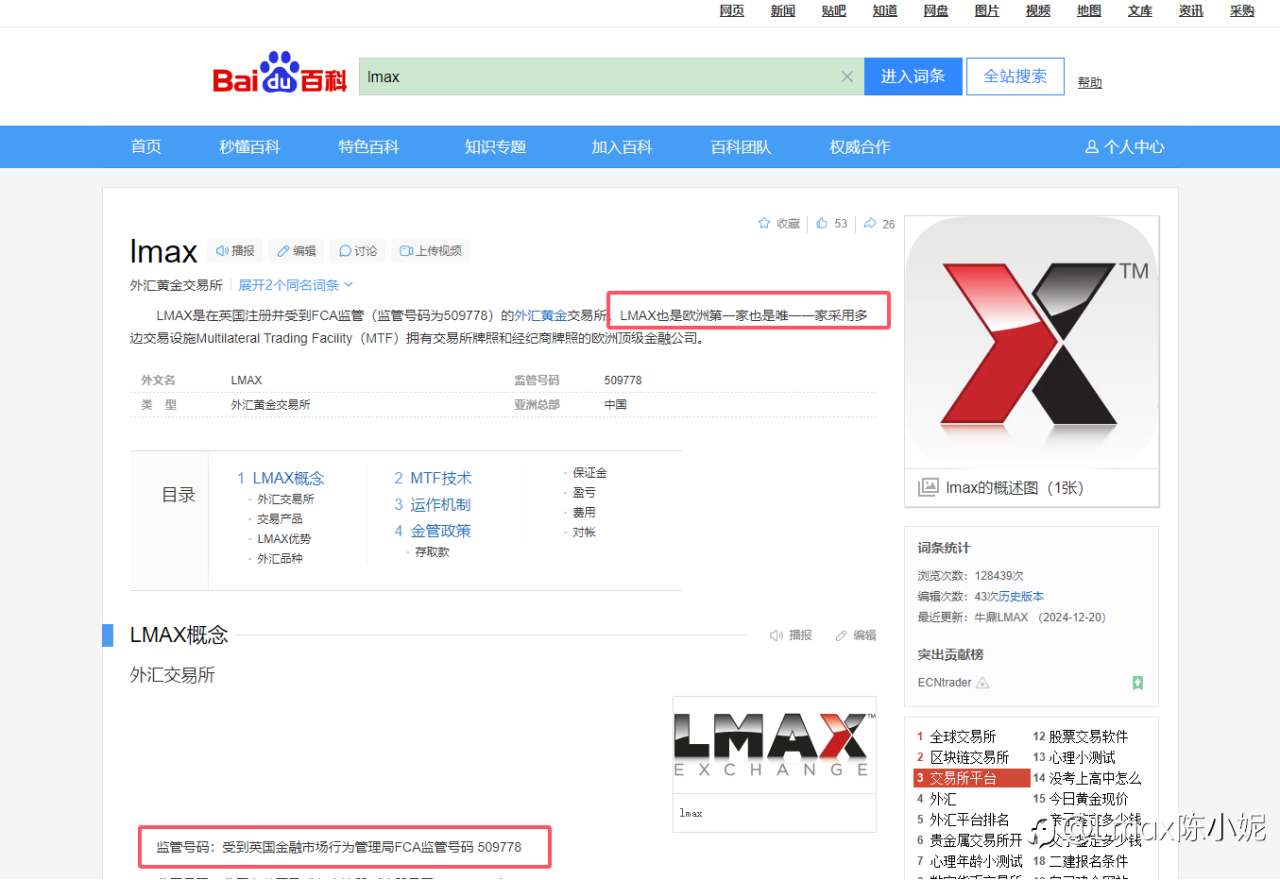Click the 新闻 top link
The image size is (1280, 880).
pos(783,11)
